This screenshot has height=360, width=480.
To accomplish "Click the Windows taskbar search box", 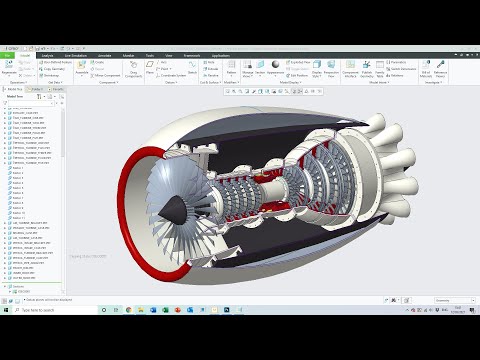I will pyautogui.click(x=55, y=310).
